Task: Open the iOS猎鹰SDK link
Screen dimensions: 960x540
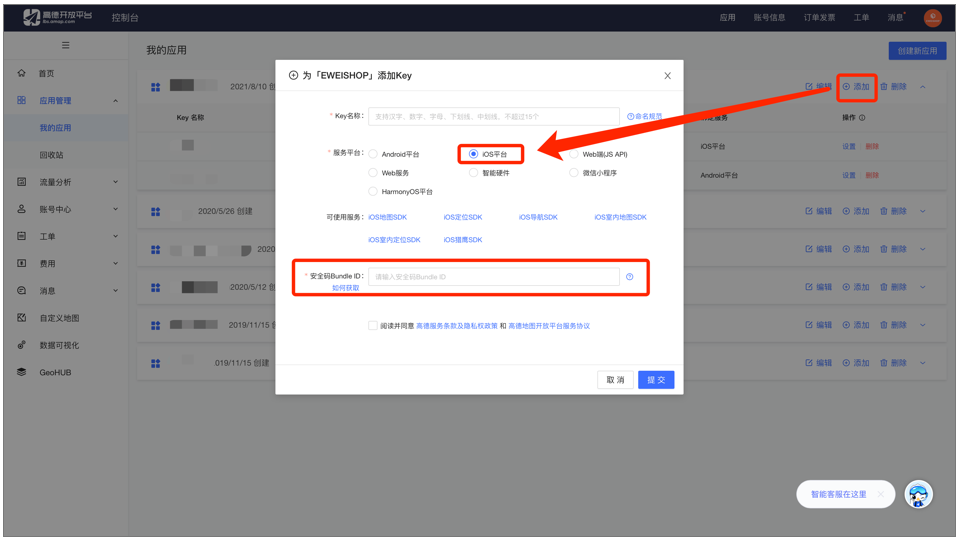Action: (463, 239)
